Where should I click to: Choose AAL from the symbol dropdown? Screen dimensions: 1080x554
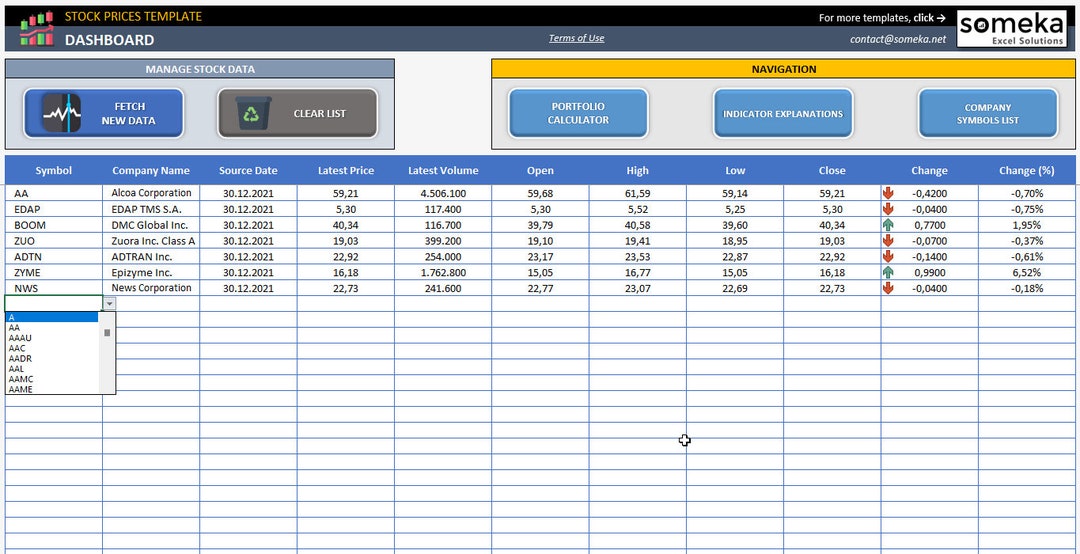tap(52, 369)
